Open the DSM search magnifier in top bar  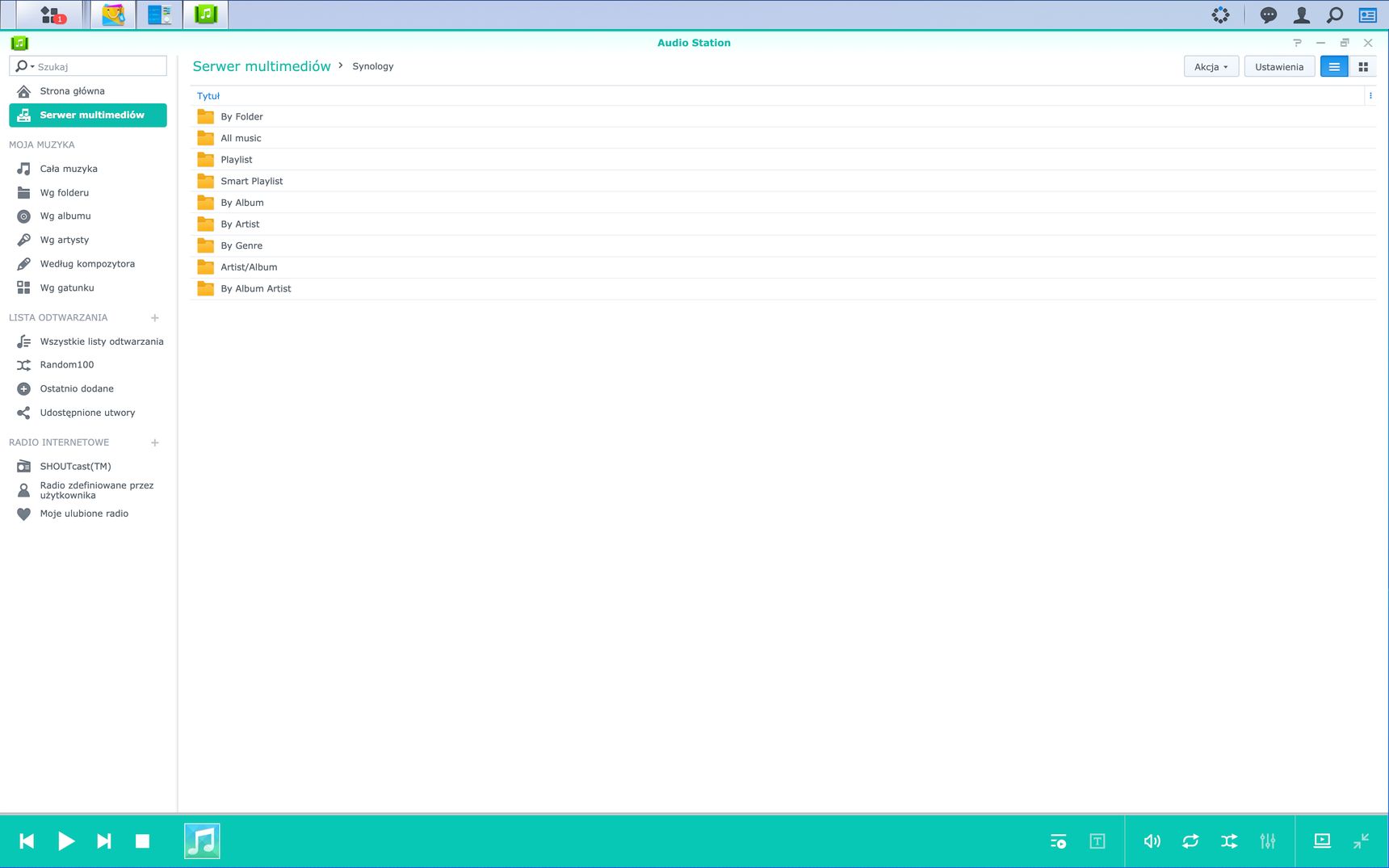1335,15
